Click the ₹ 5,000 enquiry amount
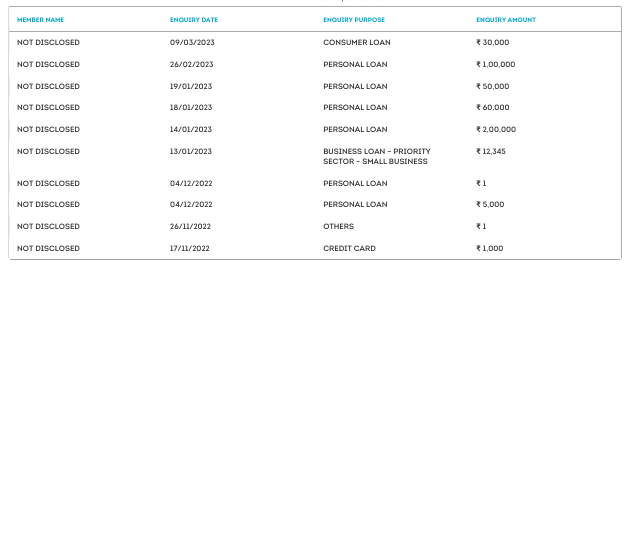The image size is (631, 536). [x=490, y=205]
